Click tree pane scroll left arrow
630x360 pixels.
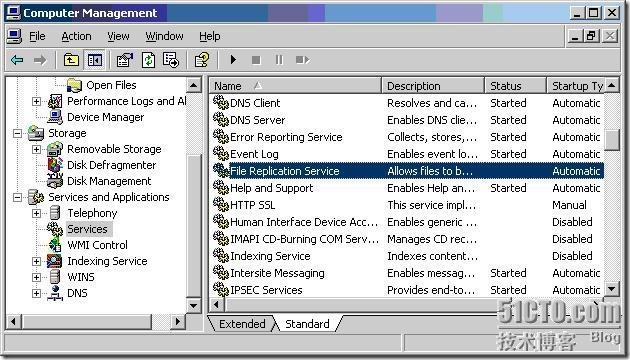point(14,321)
